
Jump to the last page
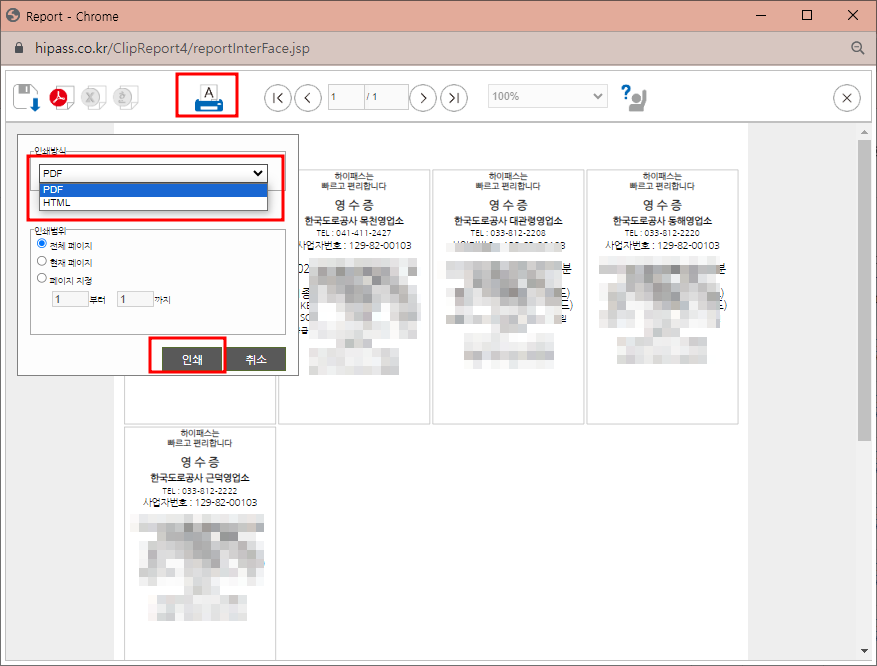pos(453,97)
